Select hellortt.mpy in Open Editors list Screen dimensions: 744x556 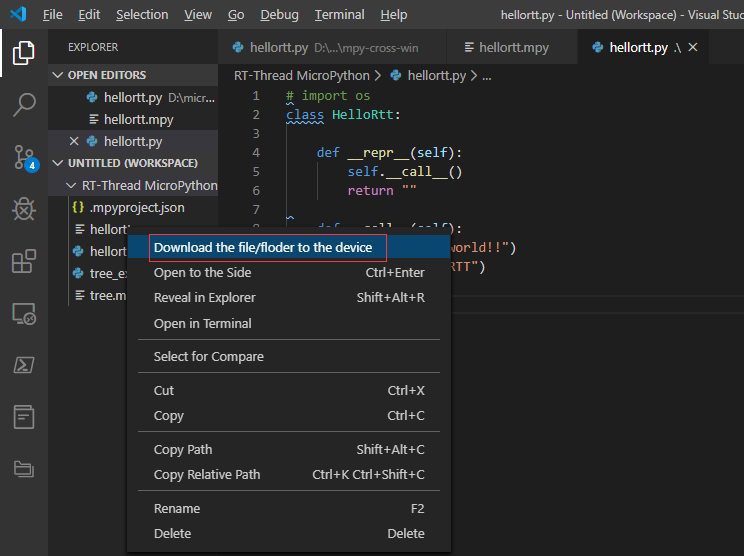[x=138, y=119]
